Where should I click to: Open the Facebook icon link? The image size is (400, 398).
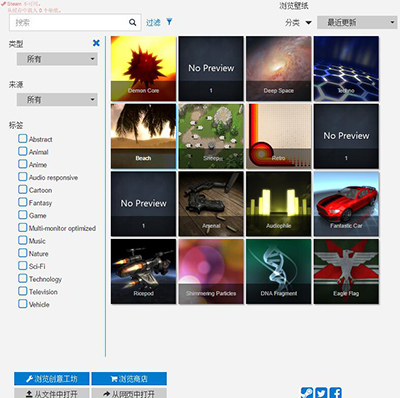click(x=336, y=393)
